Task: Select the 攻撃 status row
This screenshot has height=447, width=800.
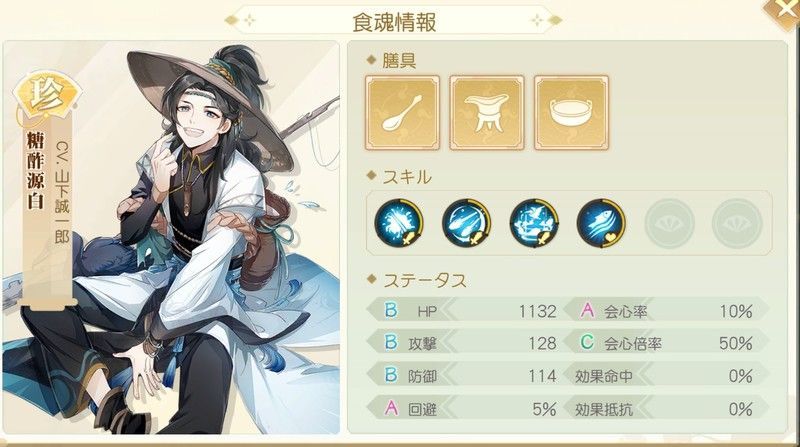Action: click(x=463, y=343)
